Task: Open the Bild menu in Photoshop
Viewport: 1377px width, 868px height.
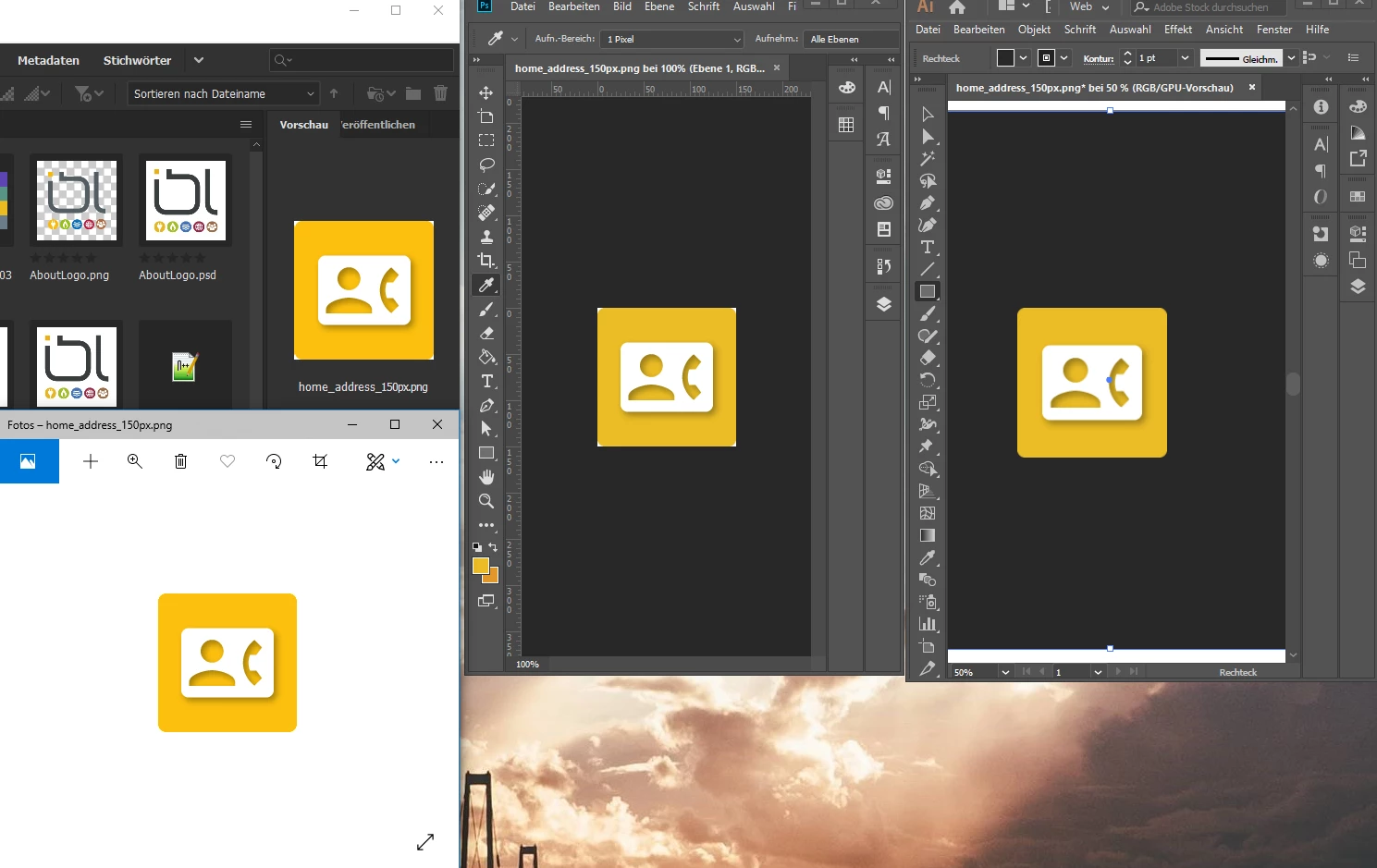Action: click(x=622, y=6)
